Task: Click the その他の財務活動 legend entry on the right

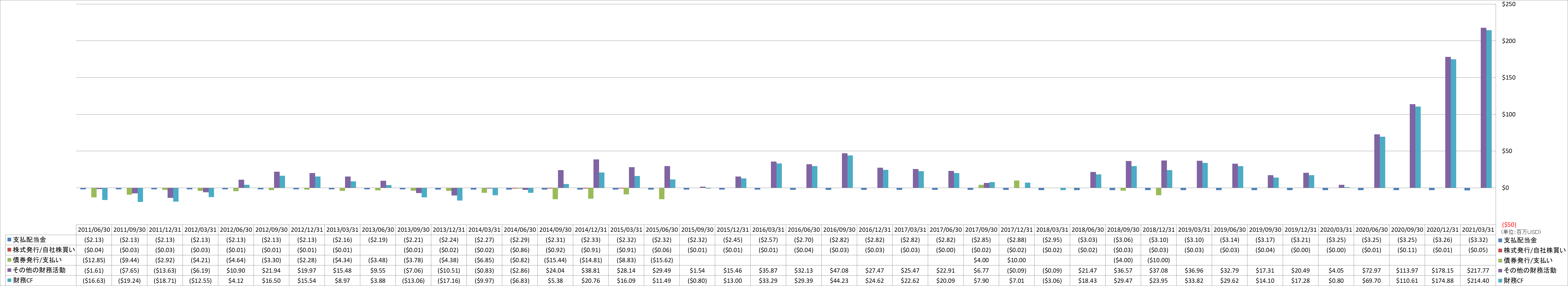Action: click(1528, 270)
